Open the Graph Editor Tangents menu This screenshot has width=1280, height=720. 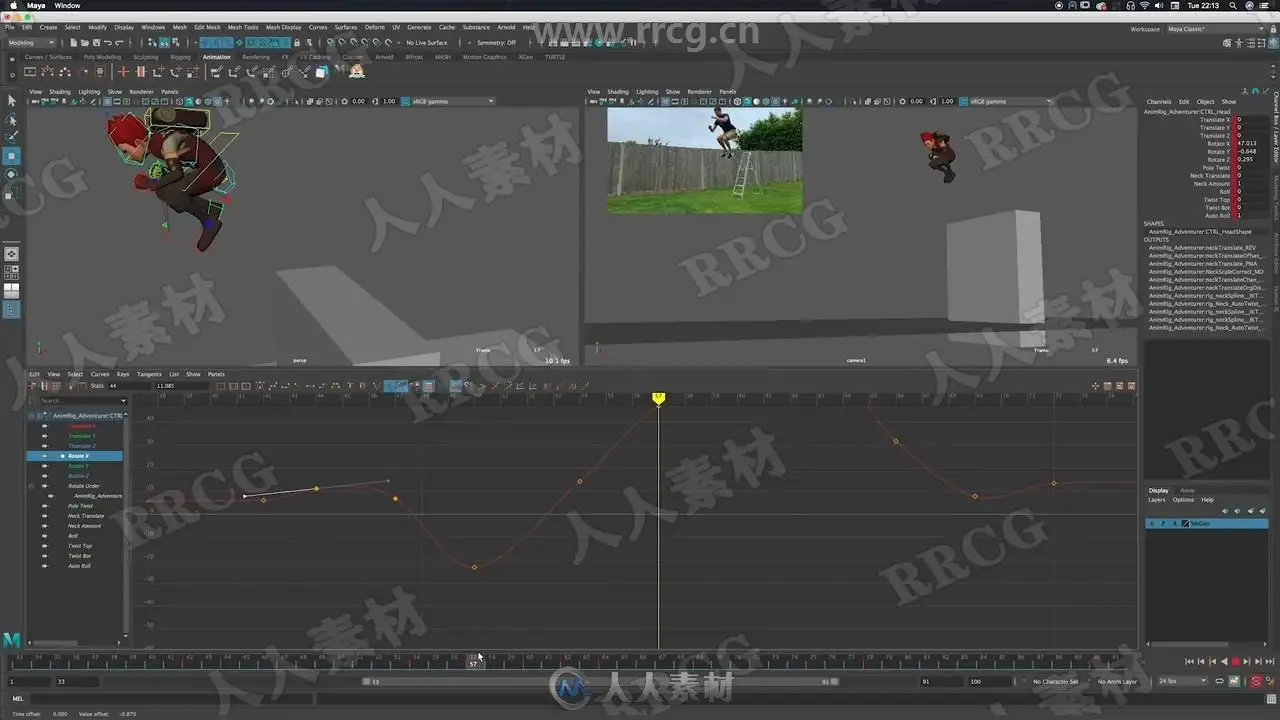[x=149, y=374]
